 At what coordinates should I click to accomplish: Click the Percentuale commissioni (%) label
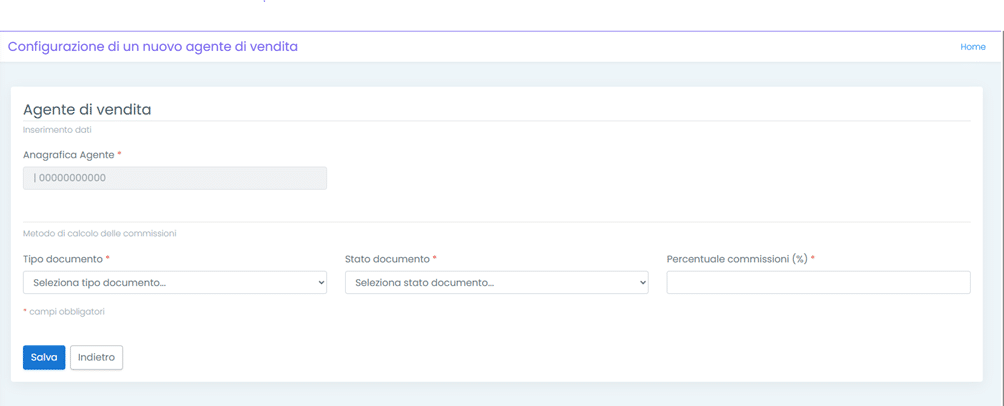tap(736, 259)
